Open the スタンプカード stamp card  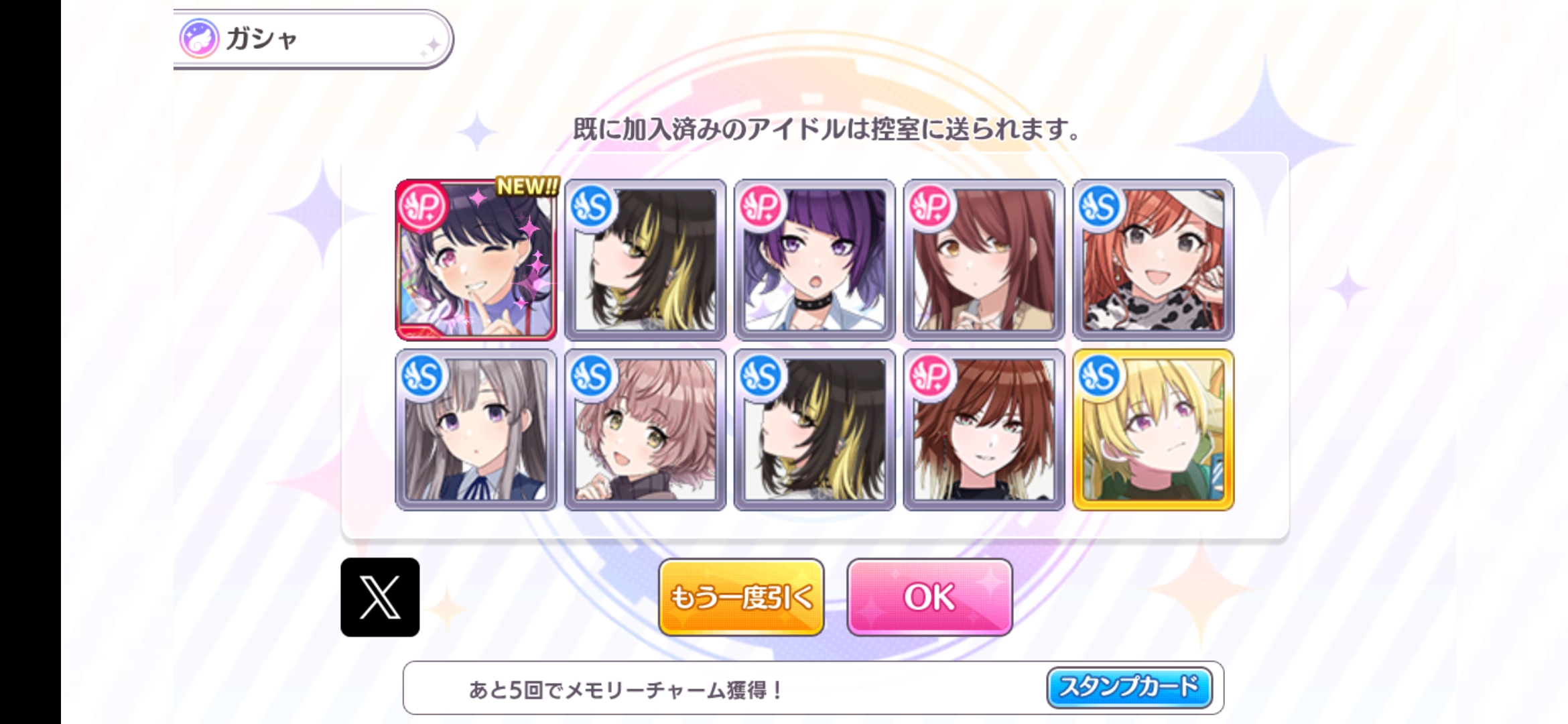tap(1130, 687)
